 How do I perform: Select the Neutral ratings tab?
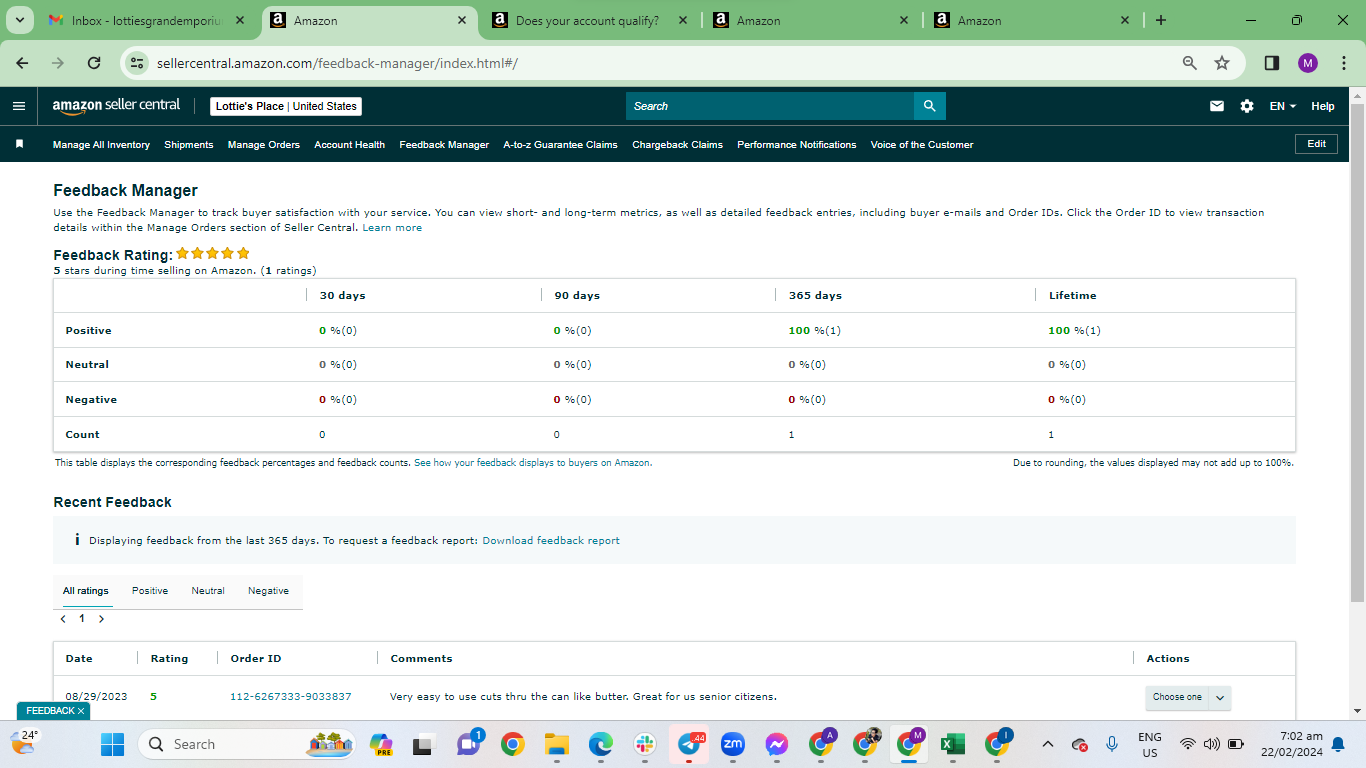coord(208,591)
